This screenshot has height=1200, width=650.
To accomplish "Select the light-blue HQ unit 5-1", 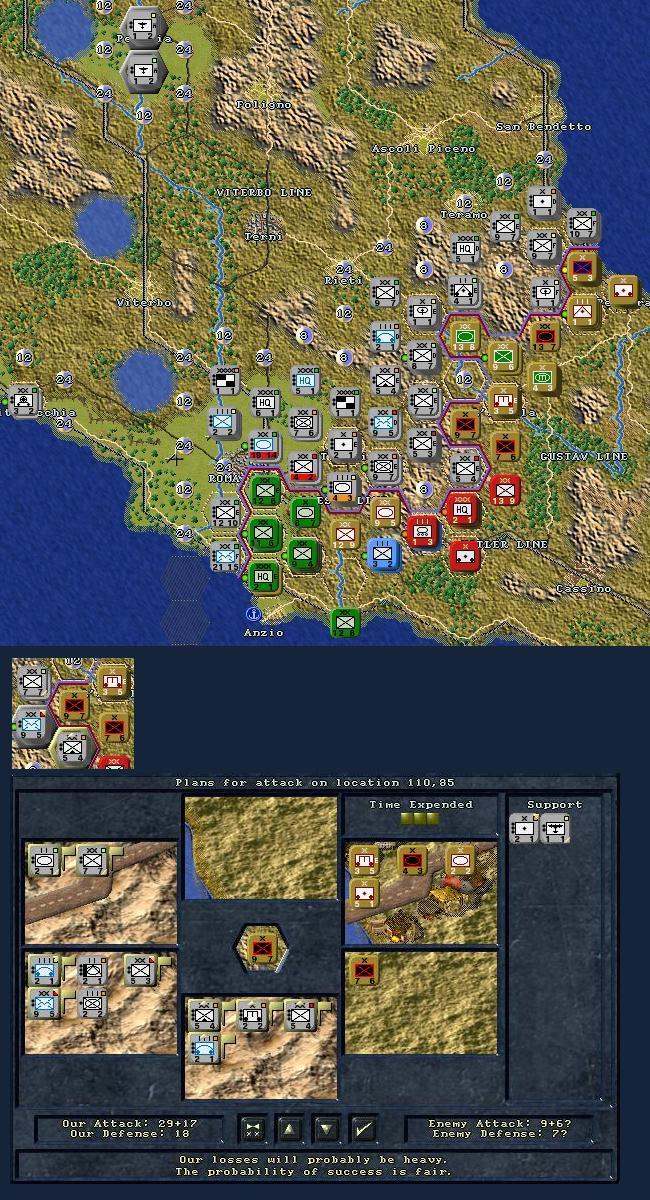I will tap(305, 381).
